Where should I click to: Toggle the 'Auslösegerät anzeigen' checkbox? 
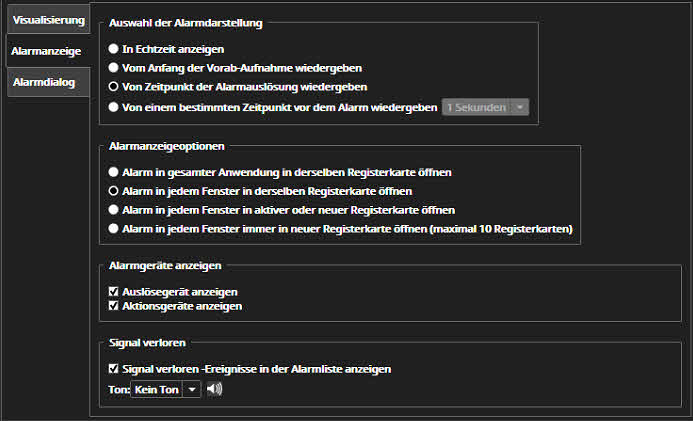click(x=113, y=291)
